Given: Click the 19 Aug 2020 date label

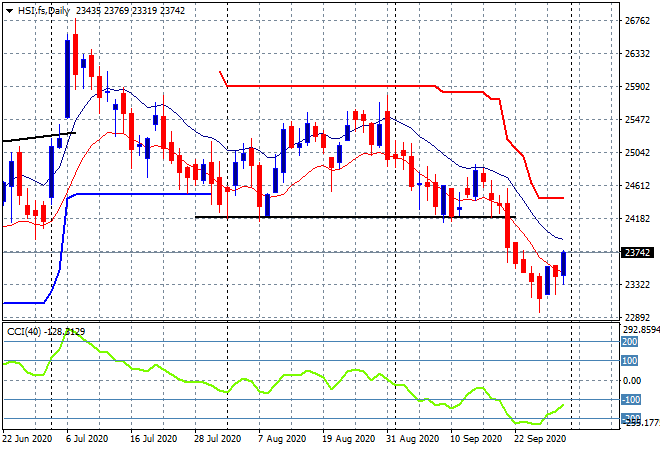Looking at the screenshot, I should coord(349,439).
